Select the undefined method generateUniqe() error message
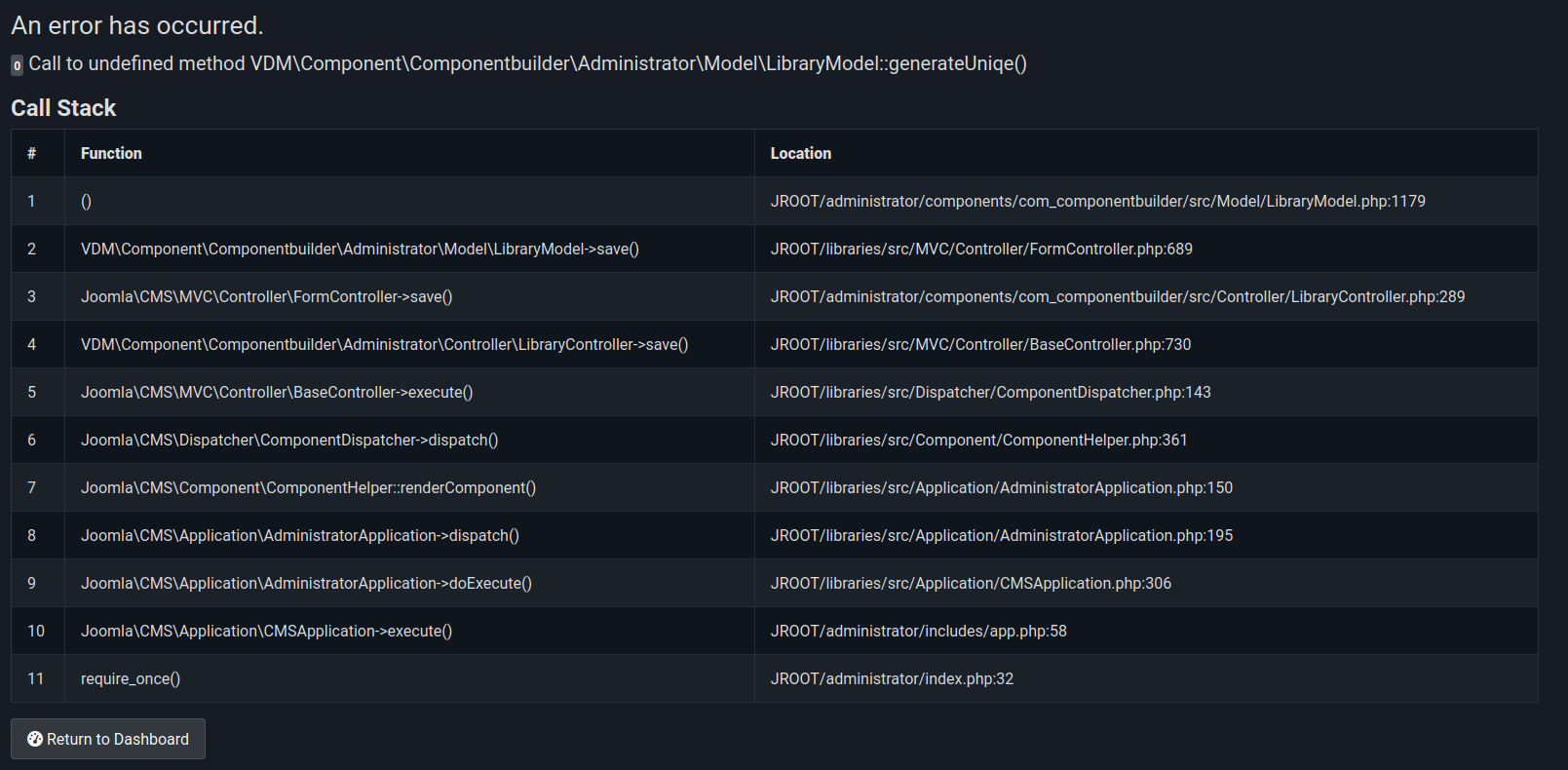 pyautogui.click(x=527, y=63)
